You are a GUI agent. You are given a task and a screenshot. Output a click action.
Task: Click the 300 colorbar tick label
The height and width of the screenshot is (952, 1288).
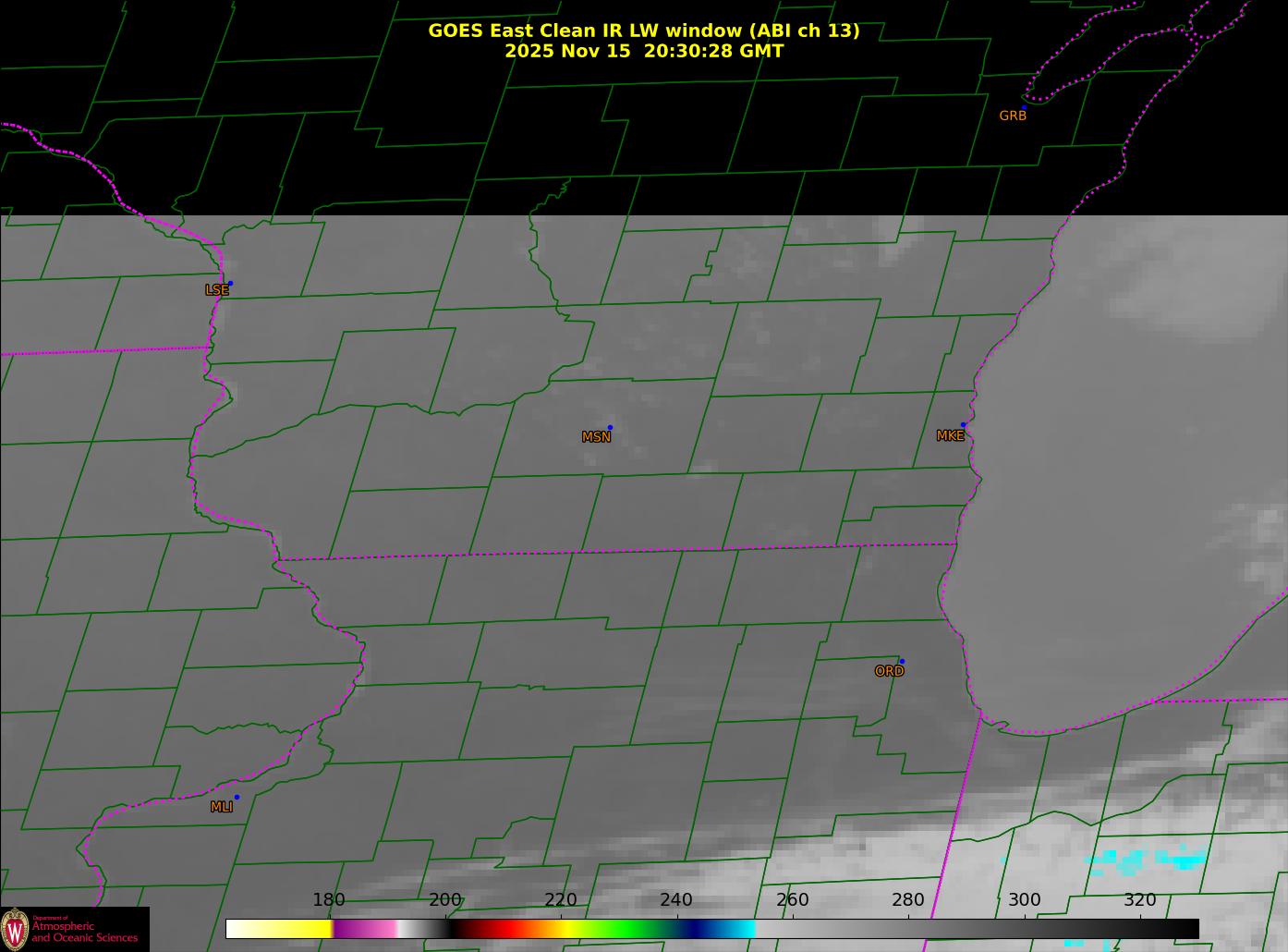tap(1024, 900)
